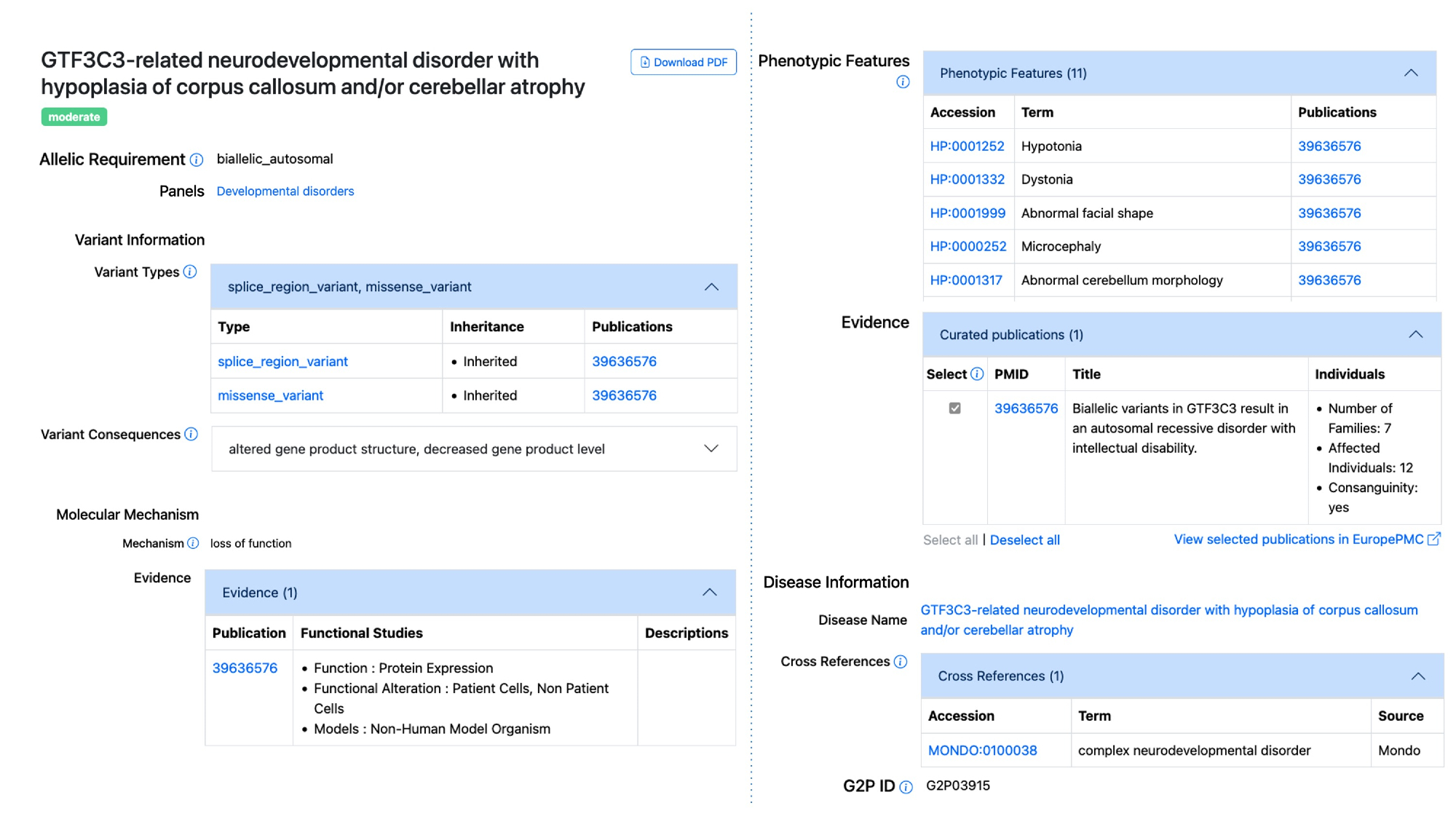
Task: Click the greyed Select all link
Action: point(950,539)
